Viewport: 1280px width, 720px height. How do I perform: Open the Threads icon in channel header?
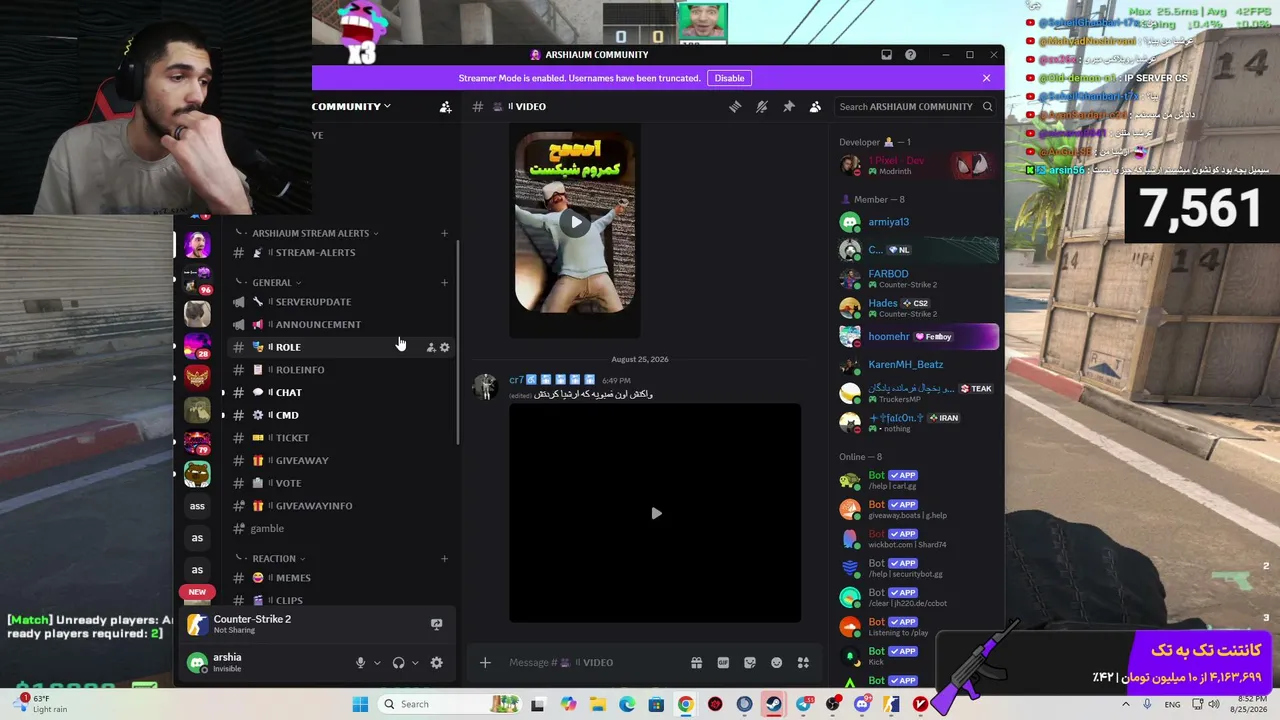735,107
